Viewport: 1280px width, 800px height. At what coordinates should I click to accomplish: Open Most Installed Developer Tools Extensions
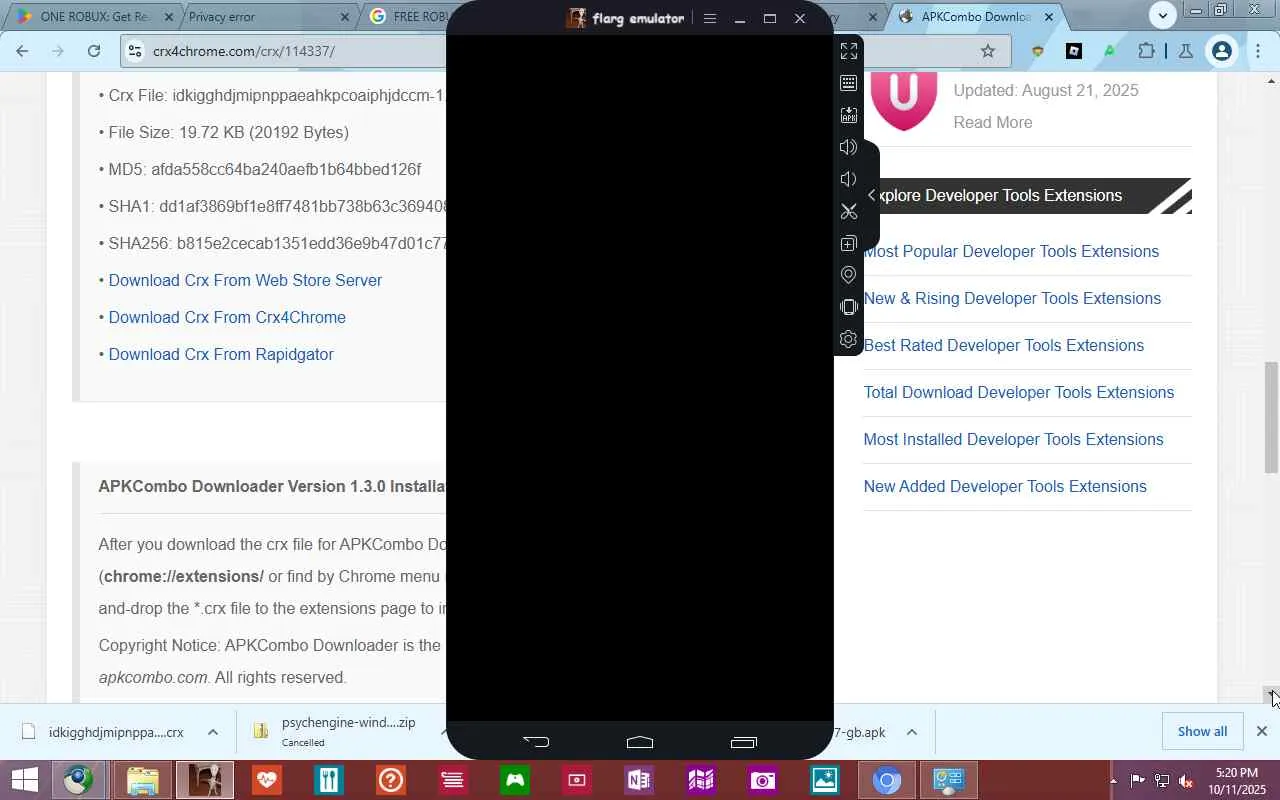point(1013,440)
